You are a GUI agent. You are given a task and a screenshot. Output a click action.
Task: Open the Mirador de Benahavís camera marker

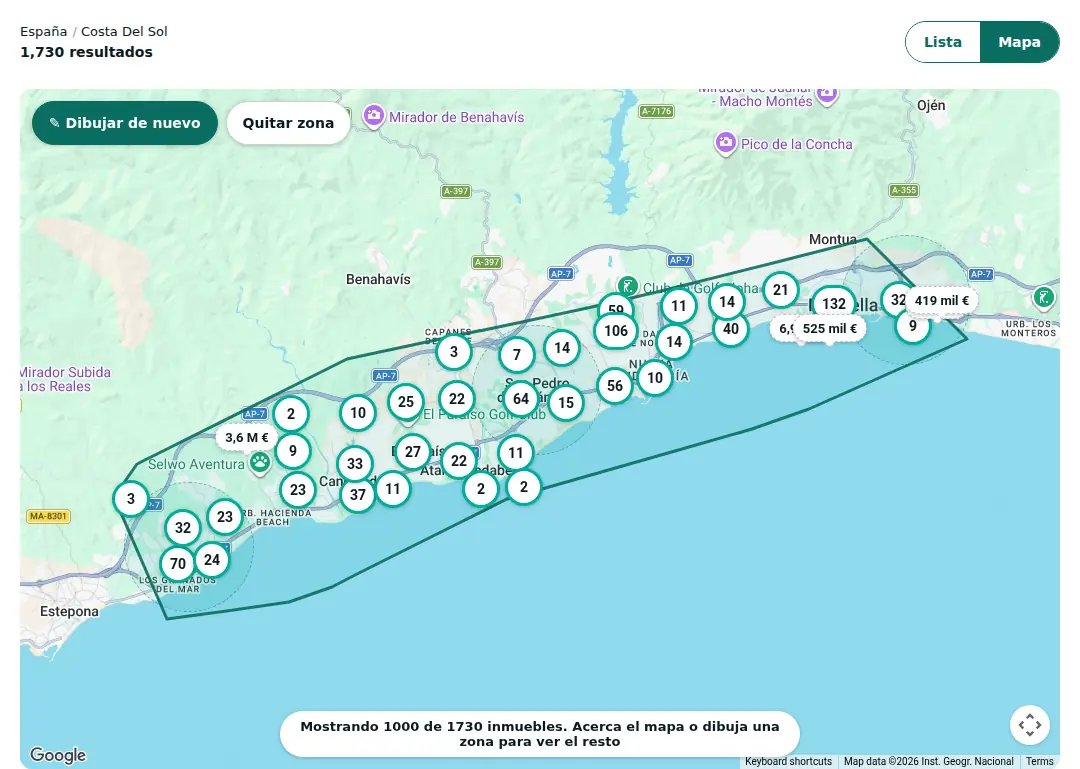(x=373, y=116)
